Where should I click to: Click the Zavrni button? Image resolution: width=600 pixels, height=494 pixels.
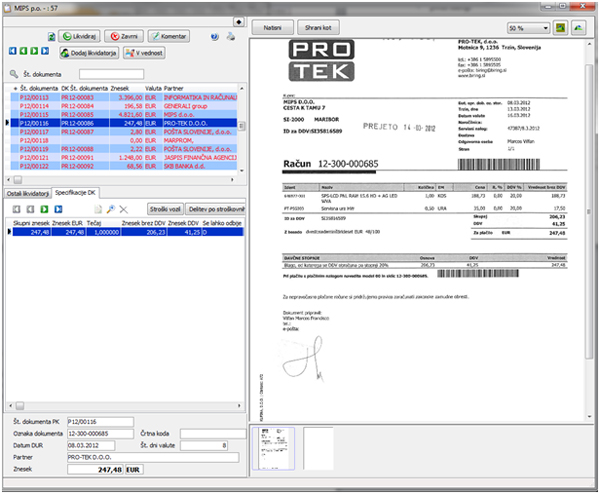click(x=124, y=36)
